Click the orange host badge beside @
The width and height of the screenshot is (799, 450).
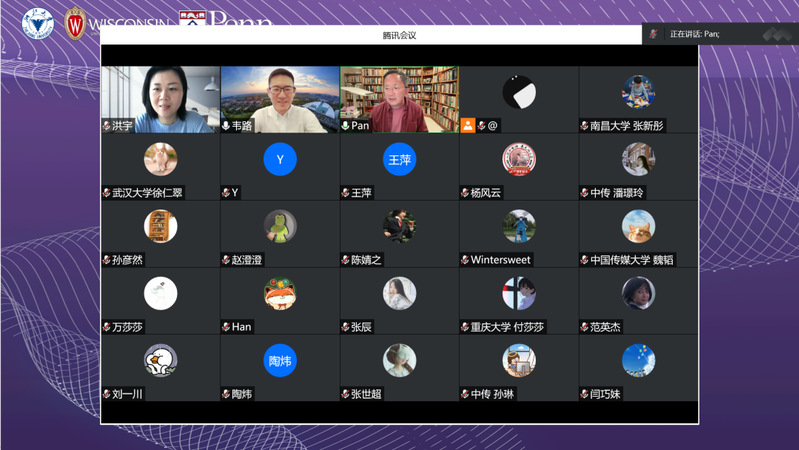pyautogui.click(x=467, y=126)
